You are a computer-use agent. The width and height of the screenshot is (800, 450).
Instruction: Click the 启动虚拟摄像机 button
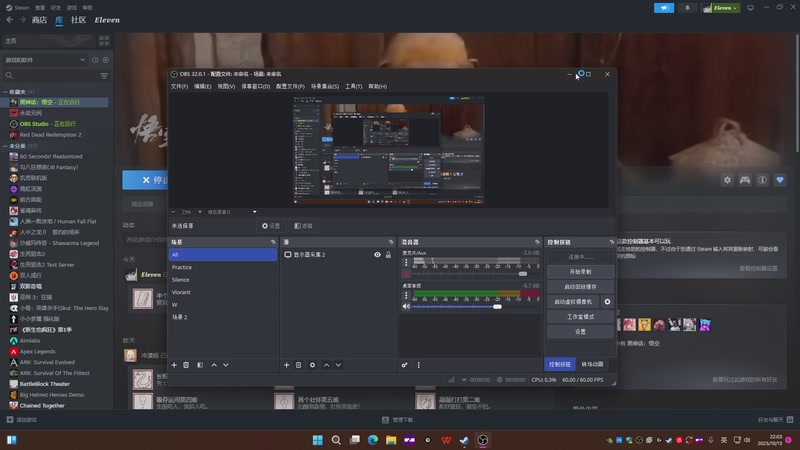click(x=573, y=301)
